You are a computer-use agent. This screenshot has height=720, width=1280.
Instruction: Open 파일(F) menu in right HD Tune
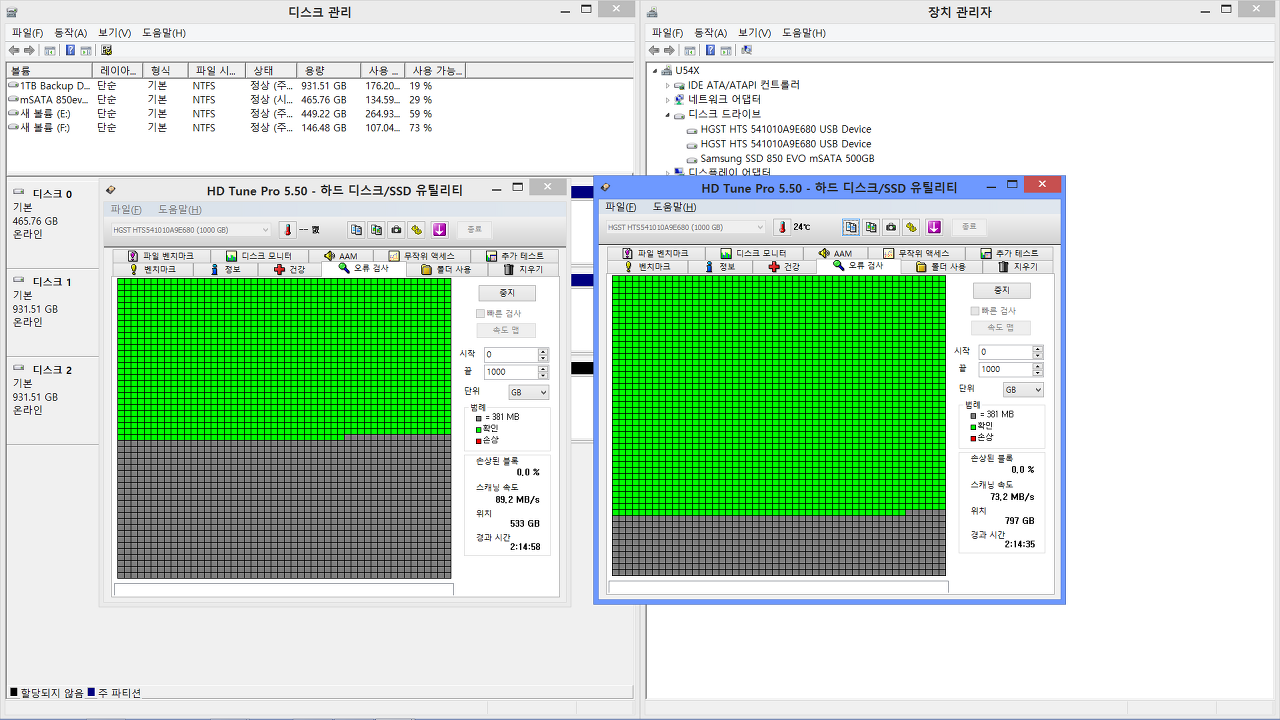621,207
